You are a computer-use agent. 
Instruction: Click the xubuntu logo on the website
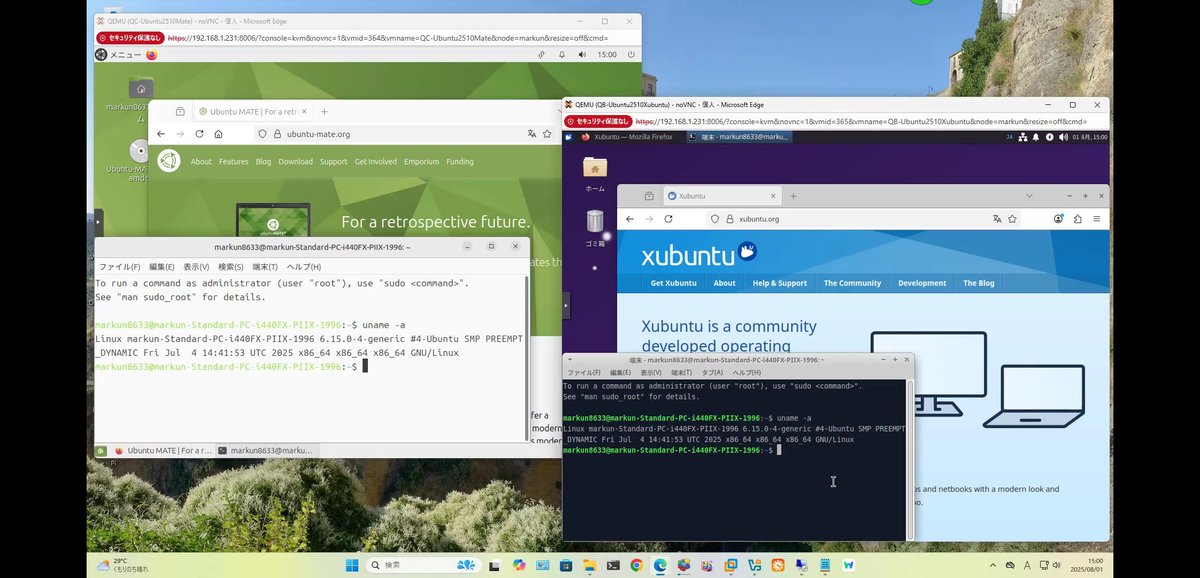[699, 254]
